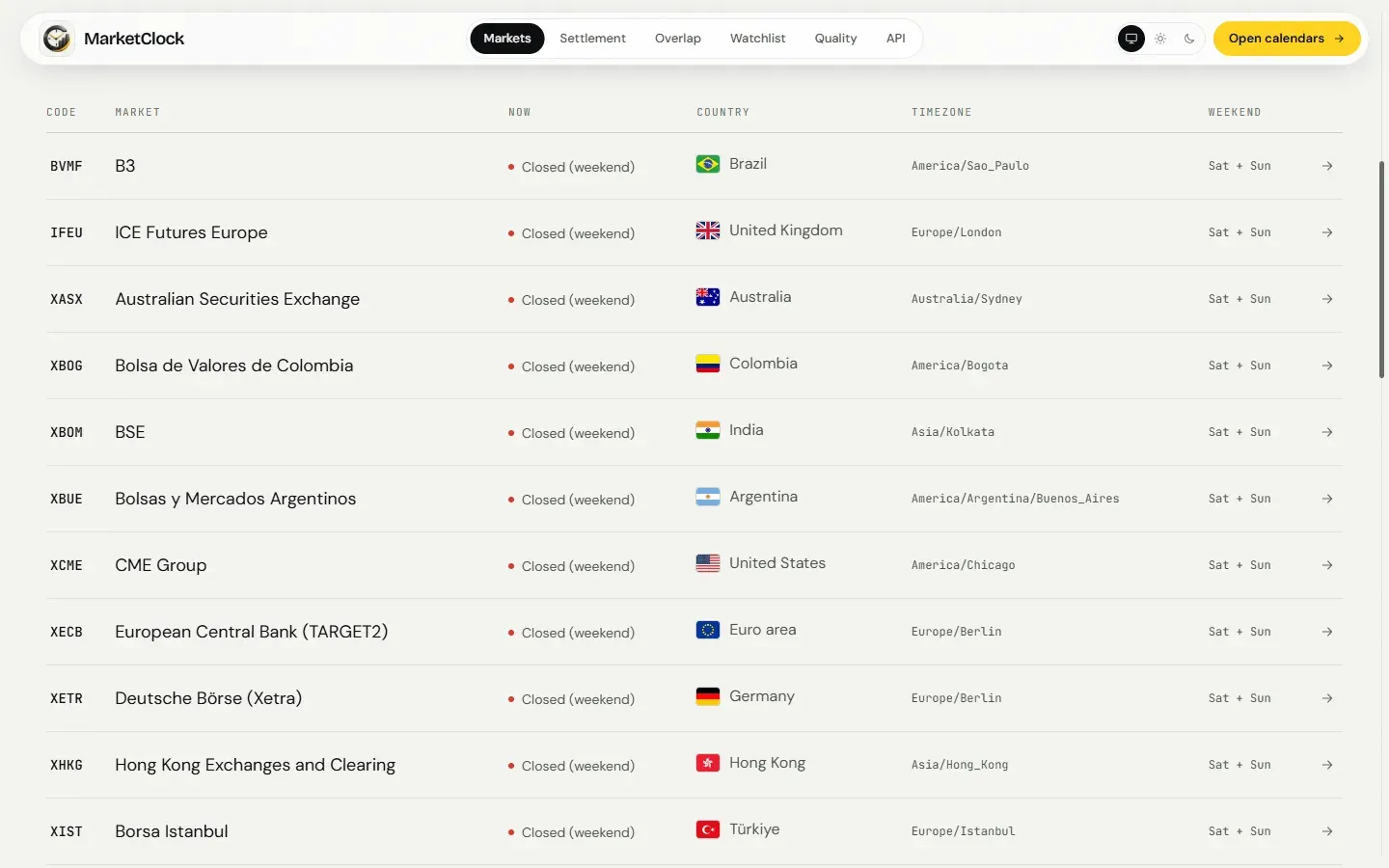1389x868 pixels.
Task: Click the TIMEZONE column header
Action: (x=941, y=112)
